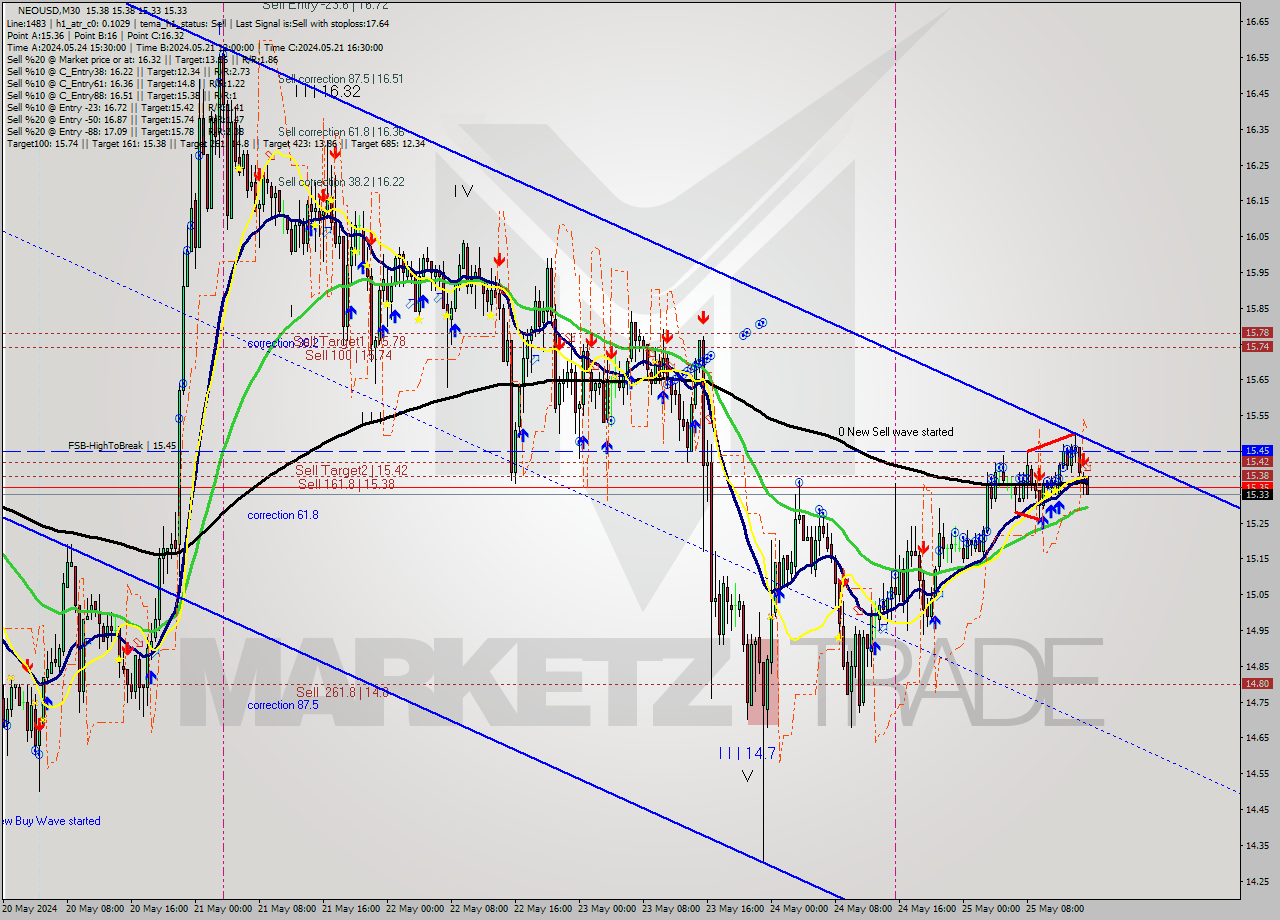Select the 'Target100: 15.74' value
The width and height of the screenshot is (1280, 920).
(38, 143)
